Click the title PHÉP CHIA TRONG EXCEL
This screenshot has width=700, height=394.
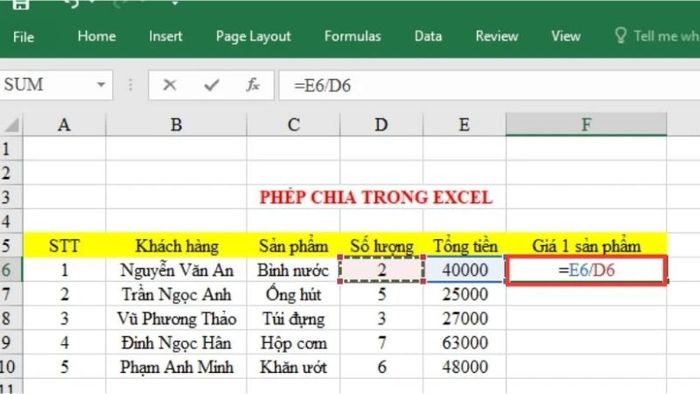pos(376,197)
